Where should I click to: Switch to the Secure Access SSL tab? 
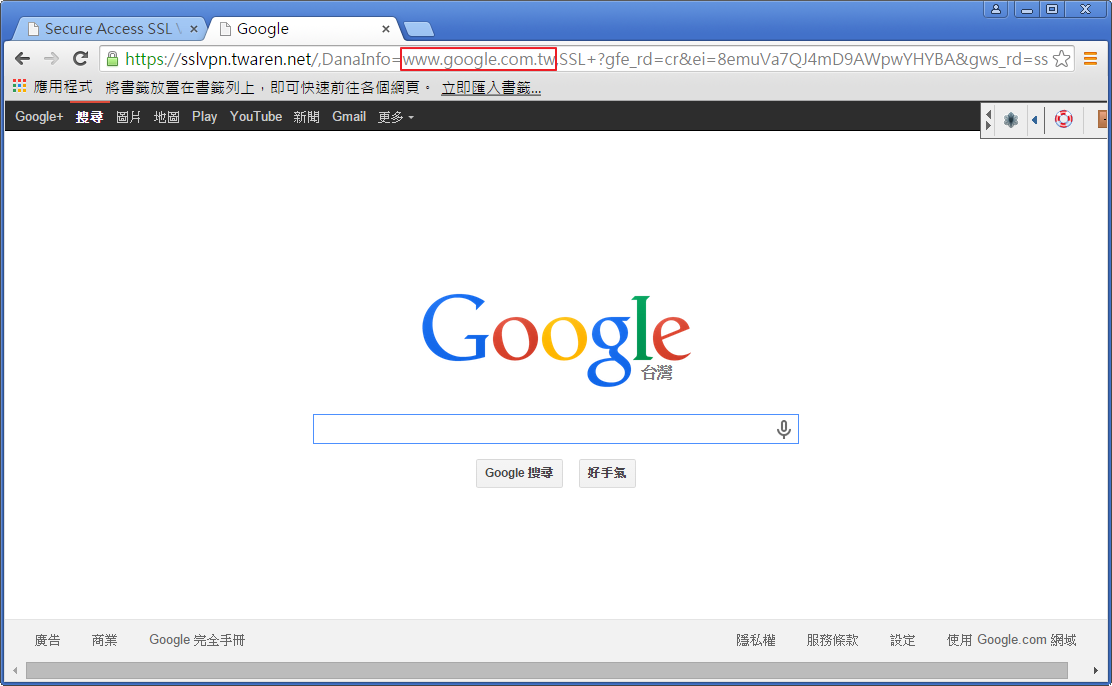click(105, 29)
